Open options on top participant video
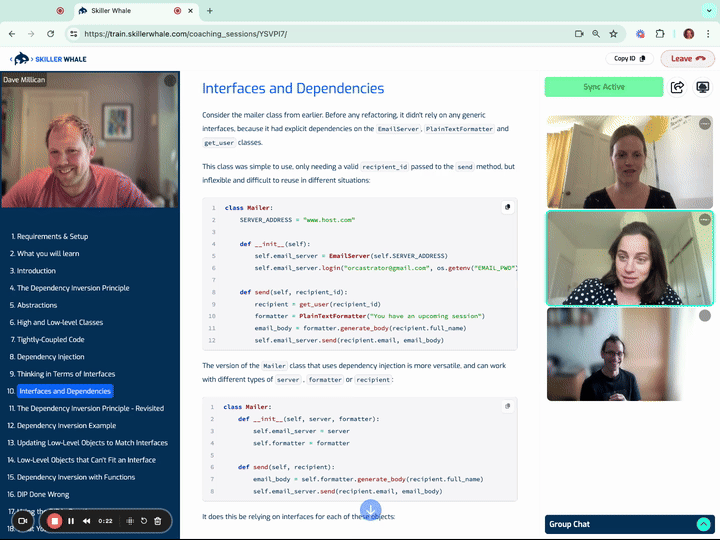720x540 pixels. tap(704, 124)
